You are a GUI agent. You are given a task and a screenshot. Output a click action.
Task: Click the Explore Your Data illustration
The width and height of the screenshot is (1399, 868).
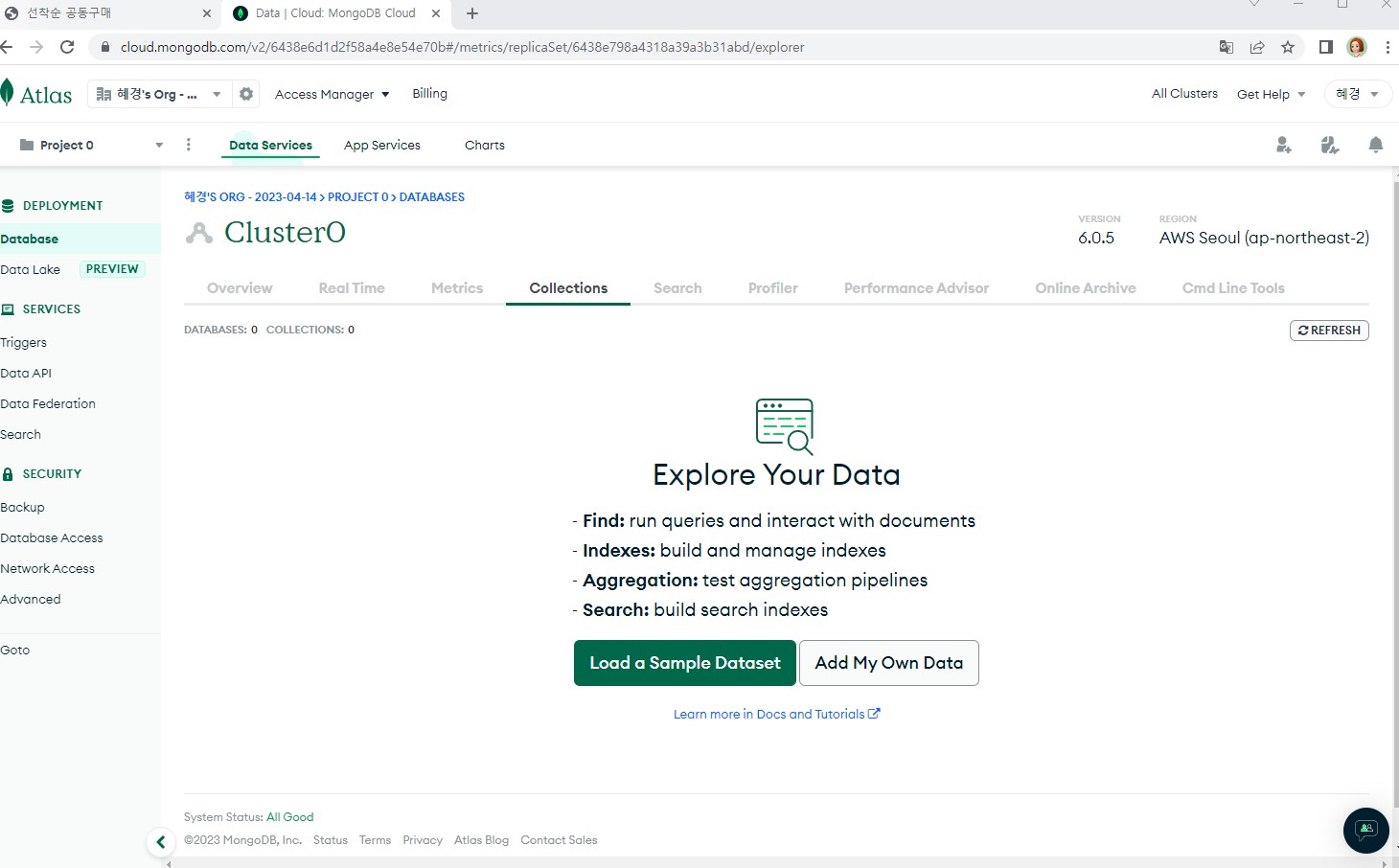click(x=785, y=426)
